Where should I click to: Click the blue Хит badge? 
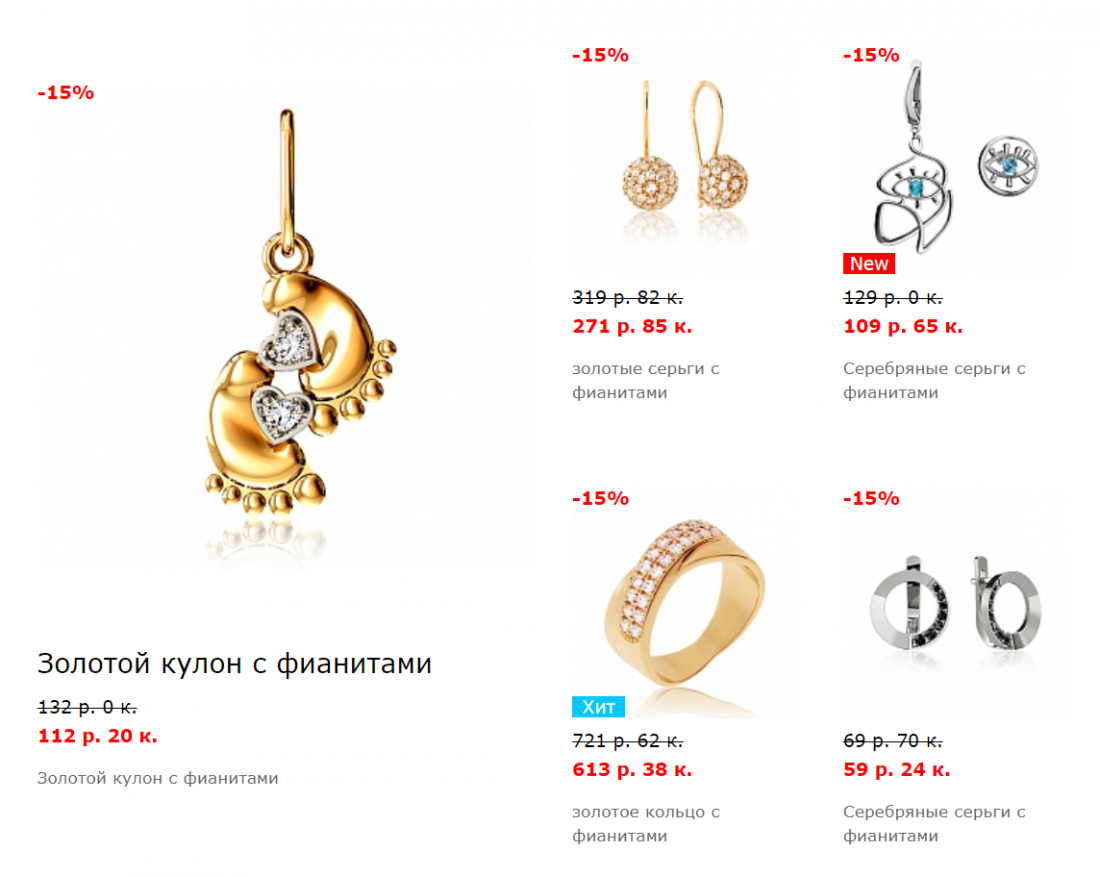[598, 707]
